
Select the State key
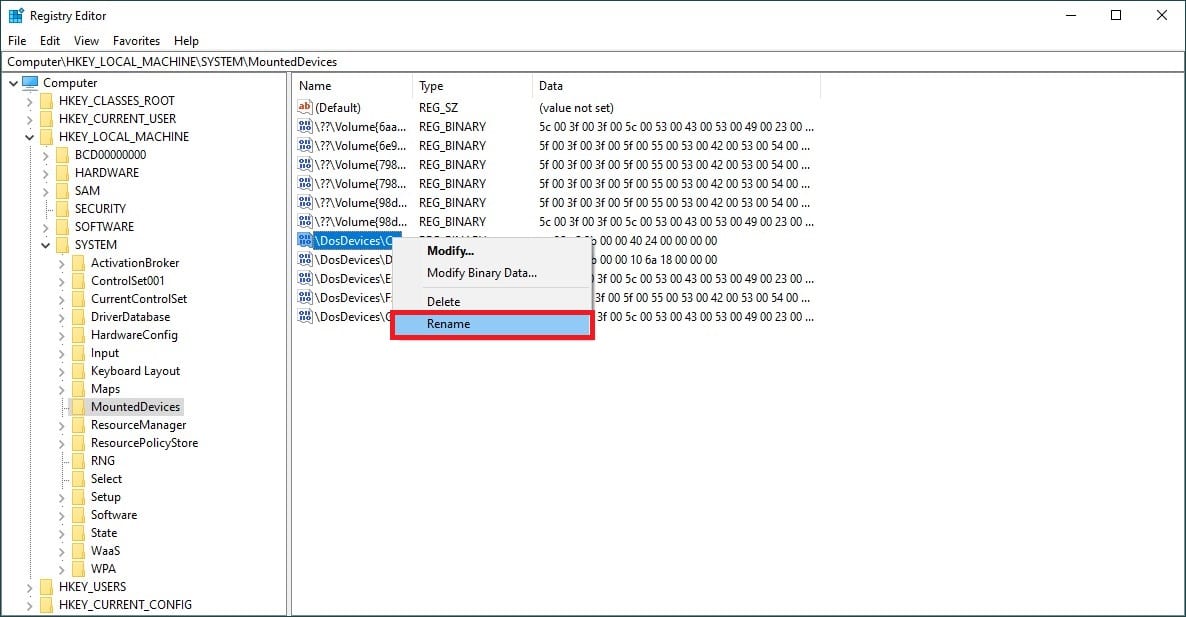(104, 533)
